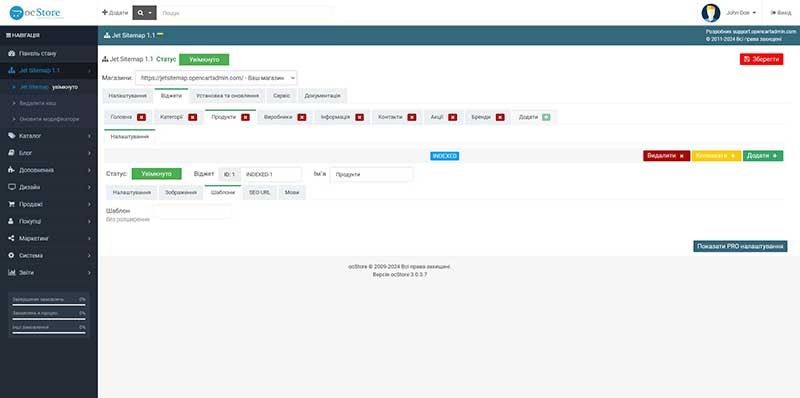Remove the Головна widget with red X
Screen dimensions: 800x398
141,117
